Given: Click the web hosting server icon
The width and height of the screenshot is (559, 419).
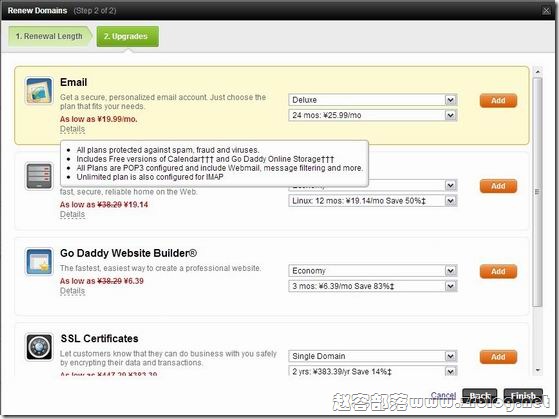Looking at the screenshot, I should tap(39, 176).
